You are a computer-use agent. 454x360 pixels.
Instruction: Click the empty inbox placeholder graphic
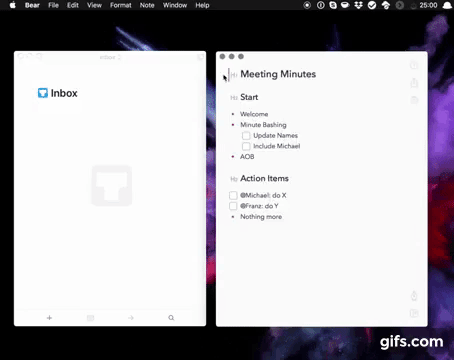point(112,185)
